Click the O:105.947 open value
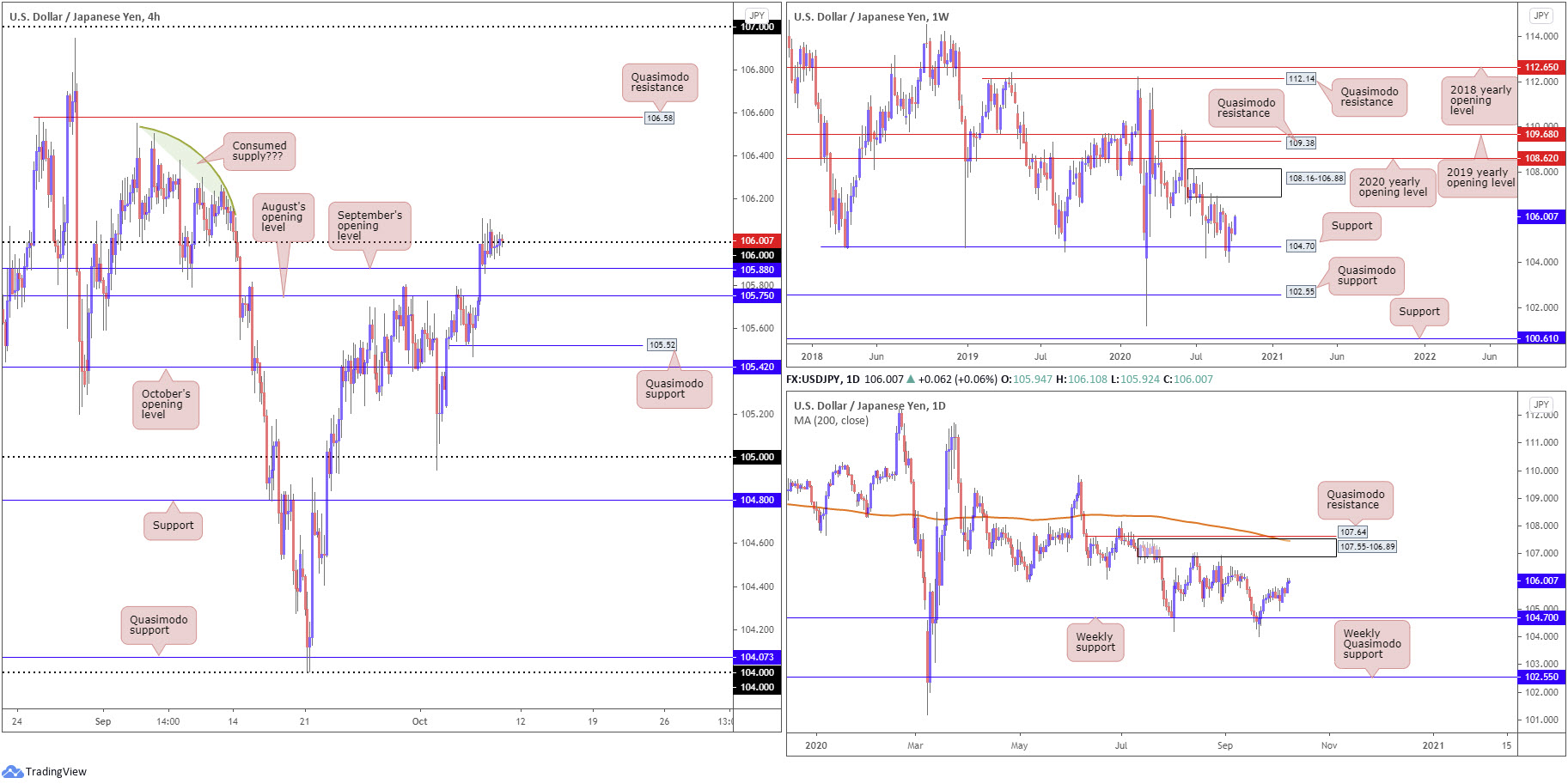This screenshot has height=784, width=1568. click(1026, 379)
